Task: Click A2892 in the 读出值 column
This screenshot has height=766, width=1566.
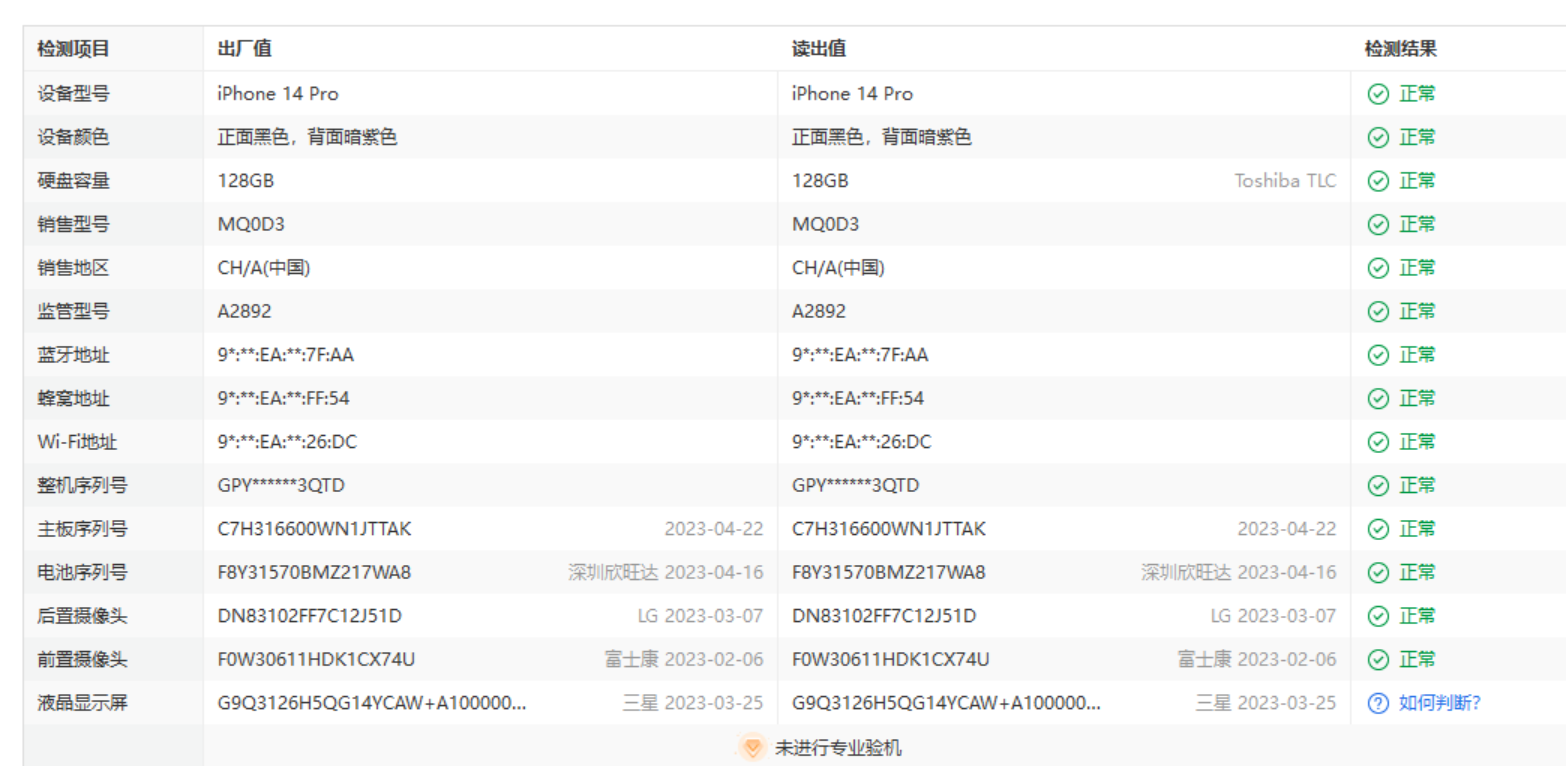Action: tap(819, 312)
